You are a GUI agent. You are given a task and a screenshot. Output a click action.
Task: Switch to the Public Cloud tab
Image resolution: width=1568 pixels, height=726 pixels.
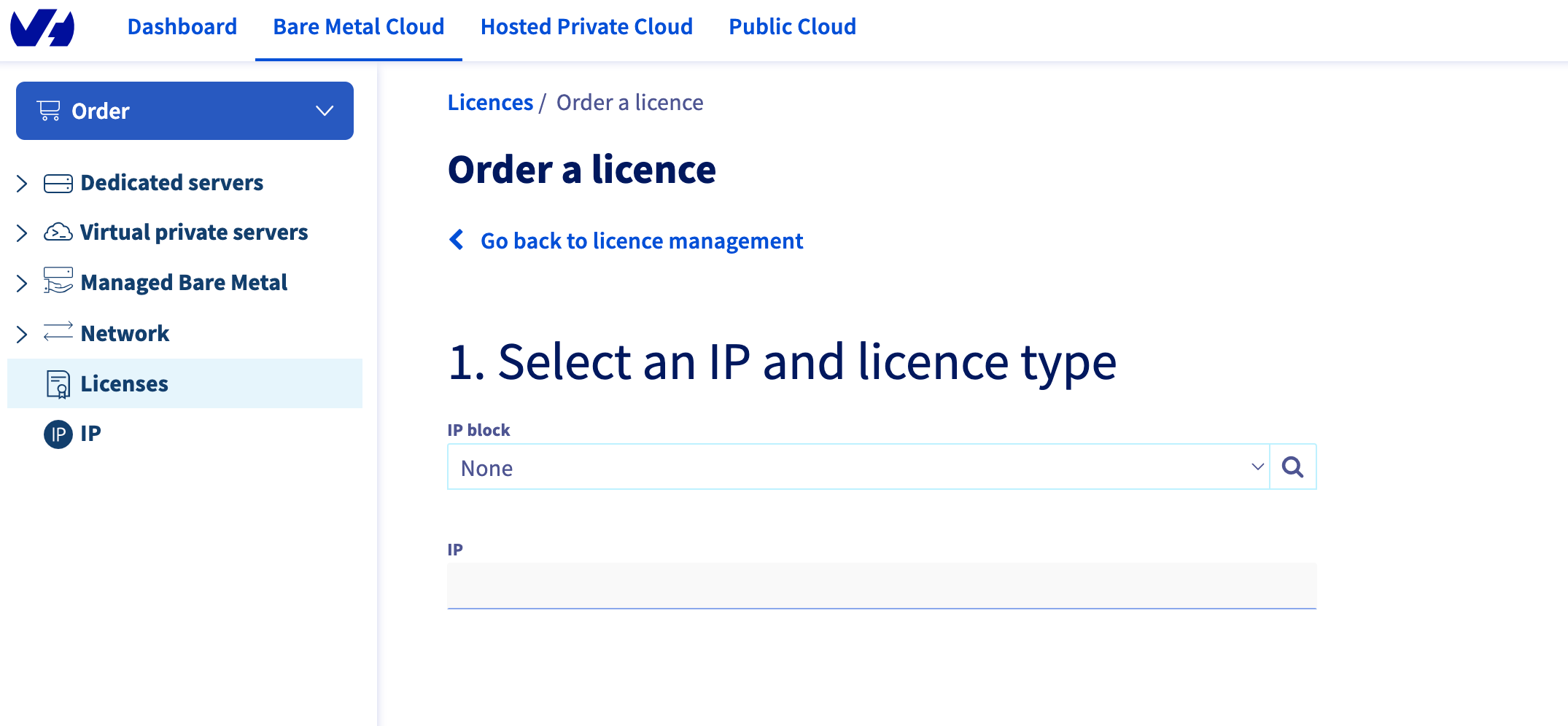click(792, 26)
